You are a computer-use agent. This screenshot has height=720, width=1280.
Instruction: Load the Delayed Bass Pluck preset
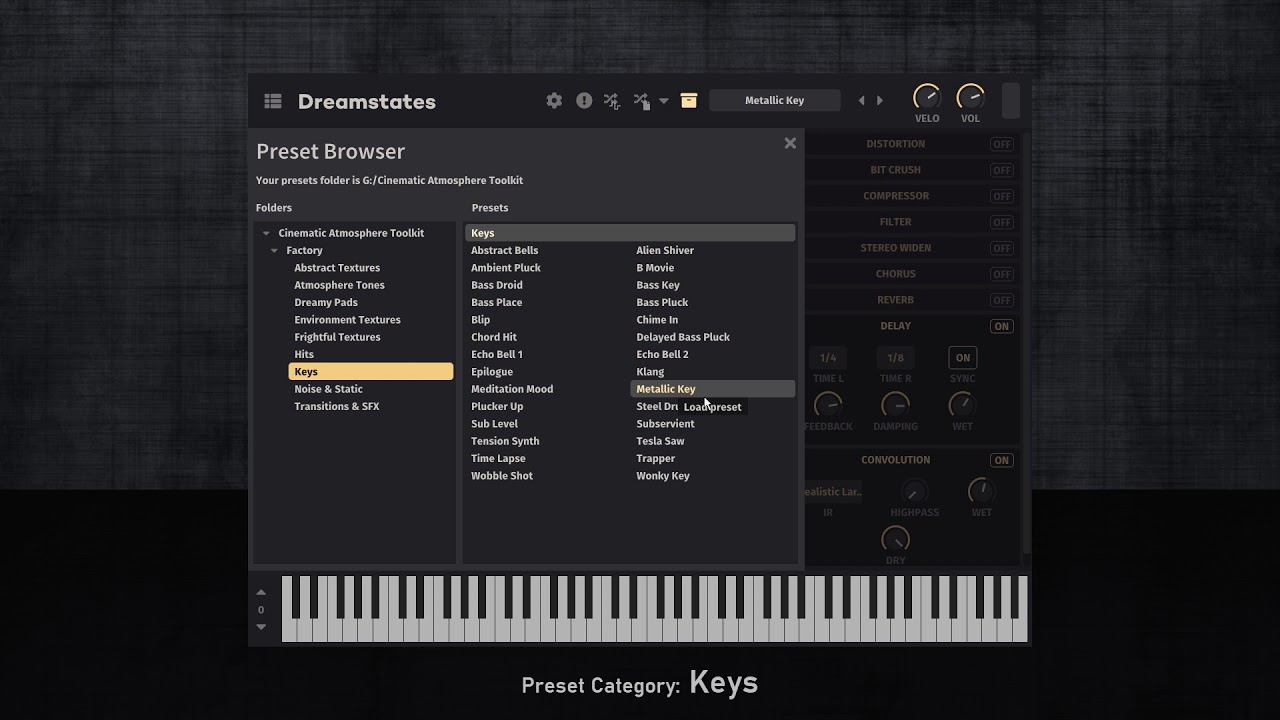pyautogui.click(x=683, y=337)
